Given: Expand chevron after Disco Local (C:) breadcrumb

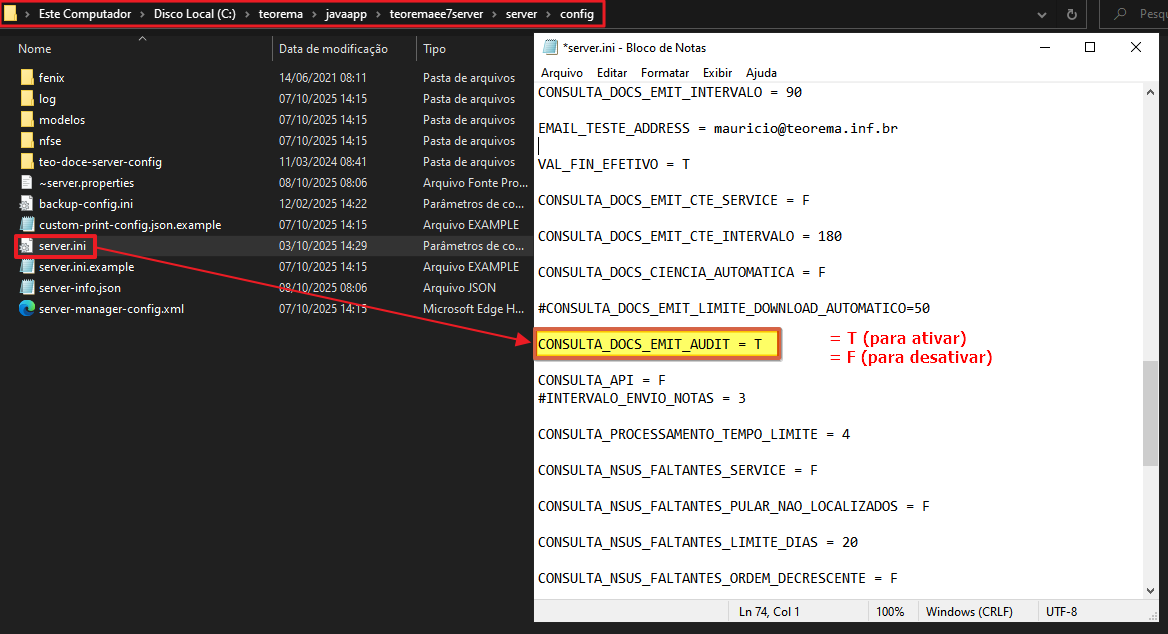Looking at the screenshot, I should point(247,14).
